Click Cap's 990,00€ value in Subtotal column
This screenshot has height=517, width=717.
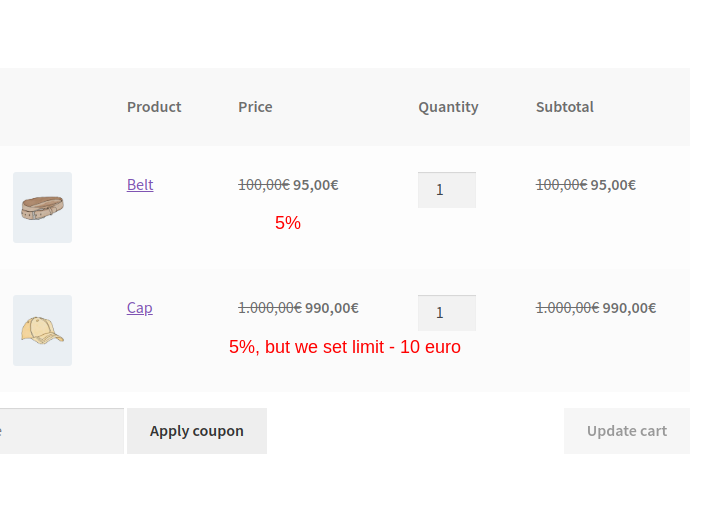point(629,308)
